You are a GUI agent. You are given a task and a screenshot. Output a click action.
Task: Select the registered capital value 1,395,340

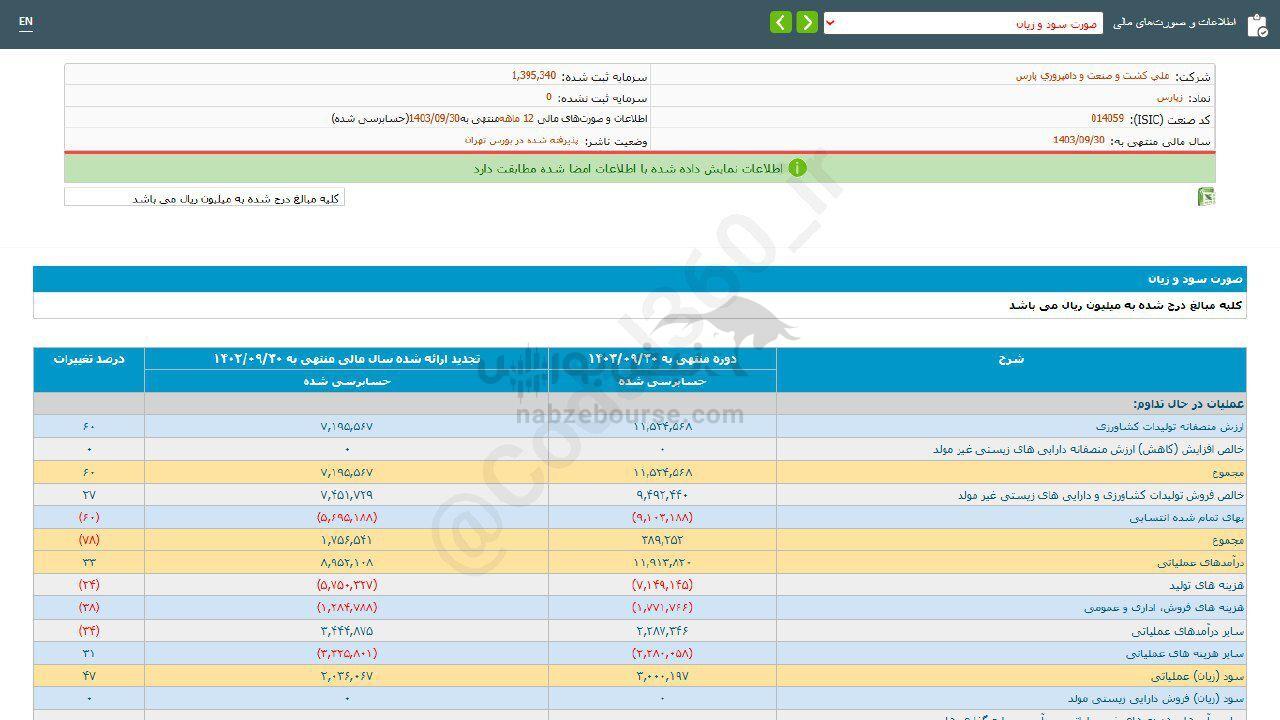pos(533,76)
